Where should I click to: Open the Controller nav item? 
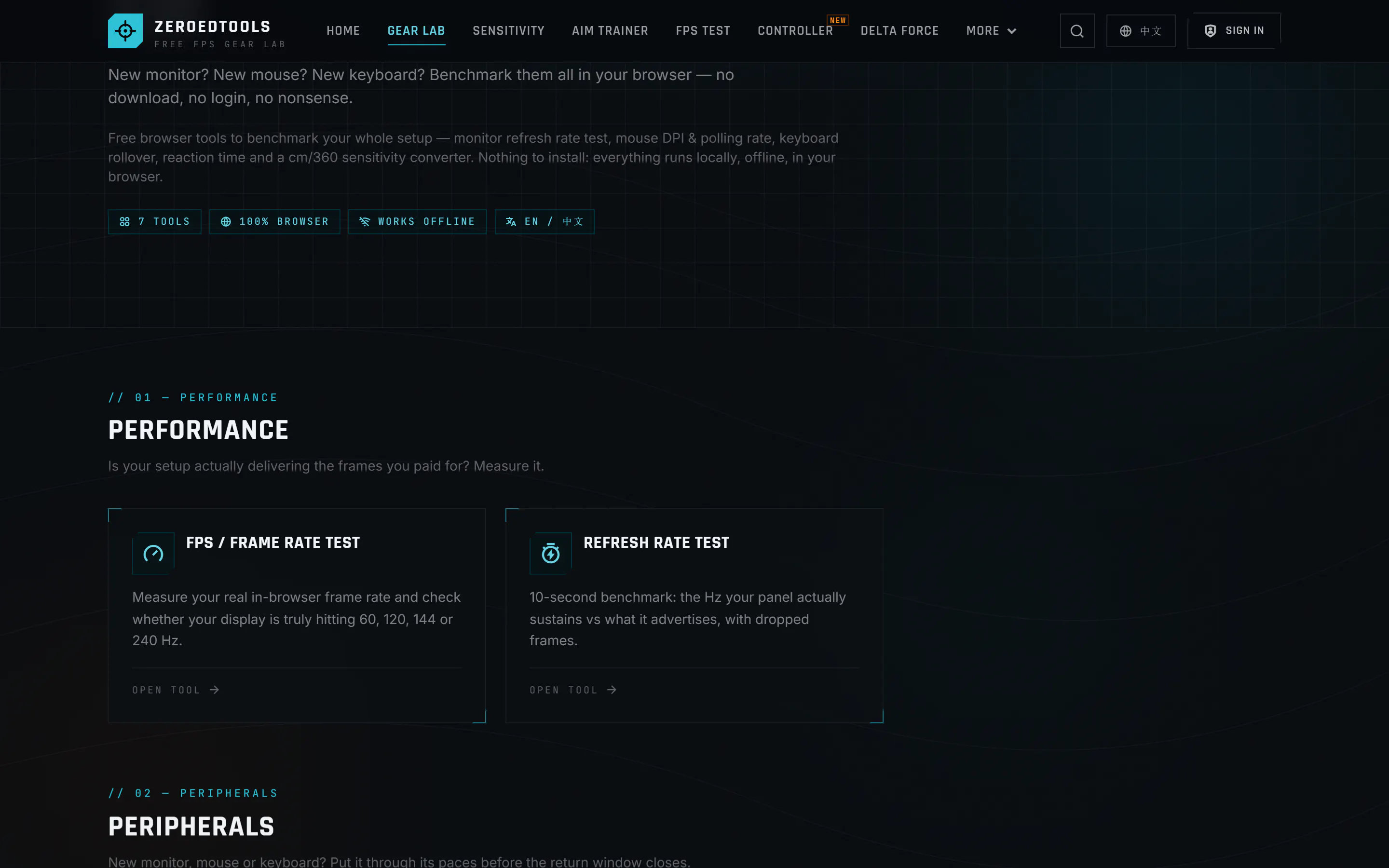click(x=795, y=31)
